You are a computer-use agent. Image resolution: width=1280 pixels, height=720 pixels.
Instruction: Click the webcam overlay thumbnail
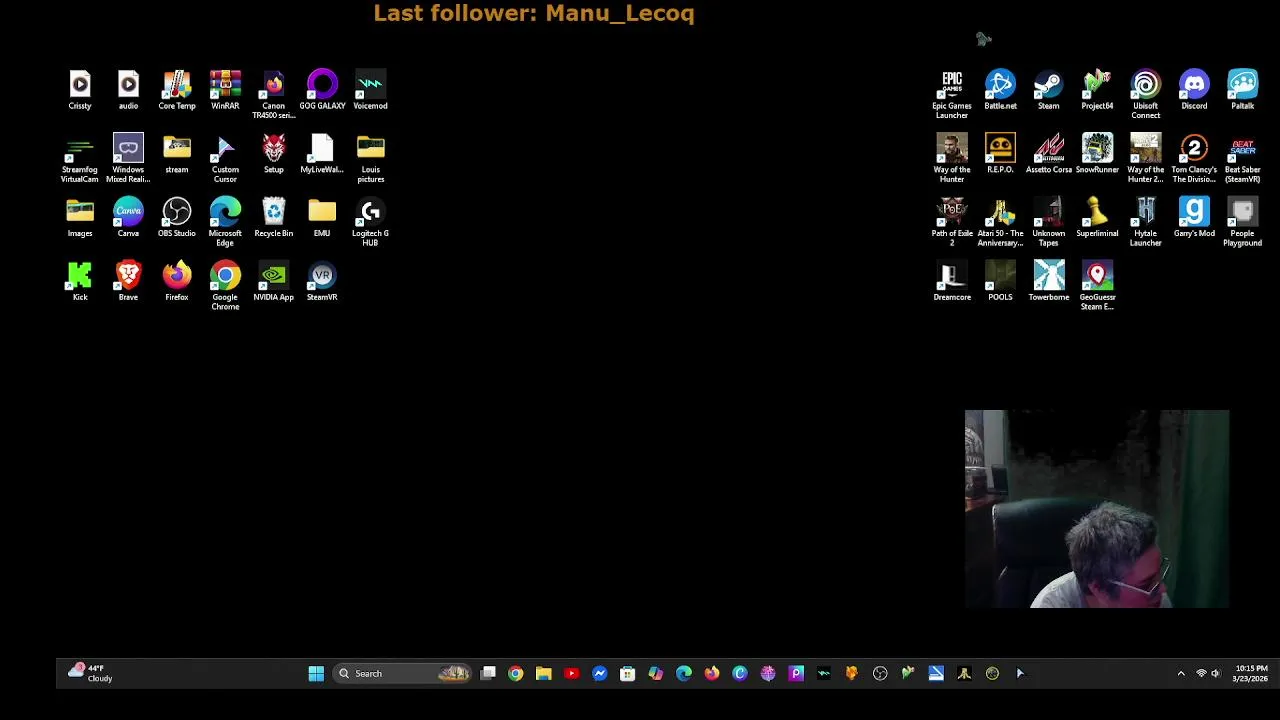click(1097, 508)
